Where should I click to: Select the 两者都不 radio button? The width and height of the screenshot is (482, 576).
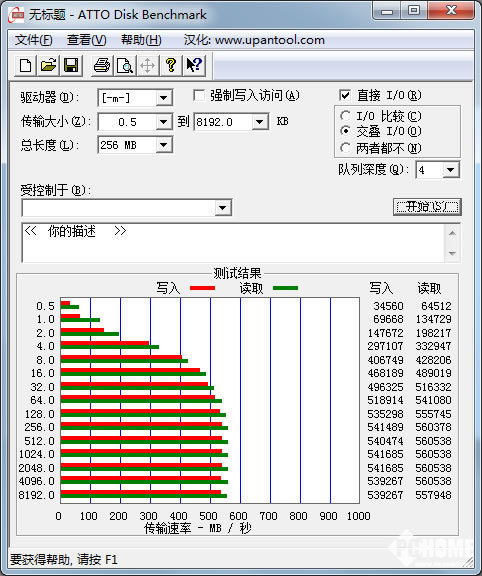345,148
